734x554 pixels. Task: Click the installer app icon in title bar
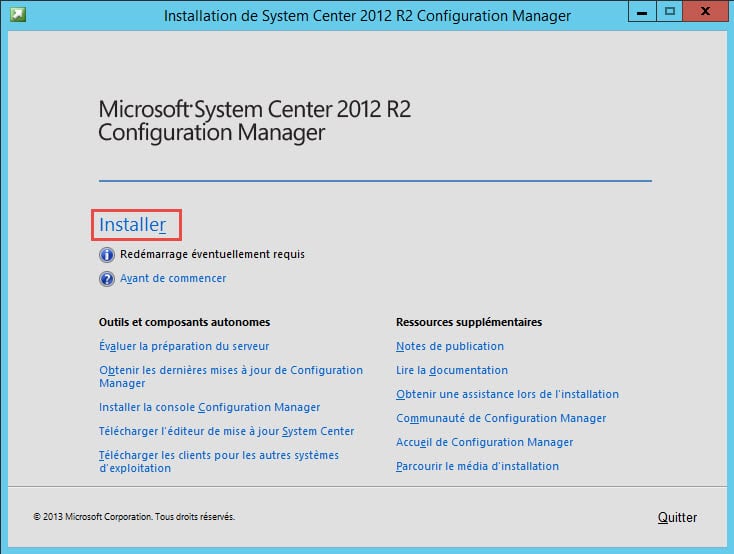[18, 15]
